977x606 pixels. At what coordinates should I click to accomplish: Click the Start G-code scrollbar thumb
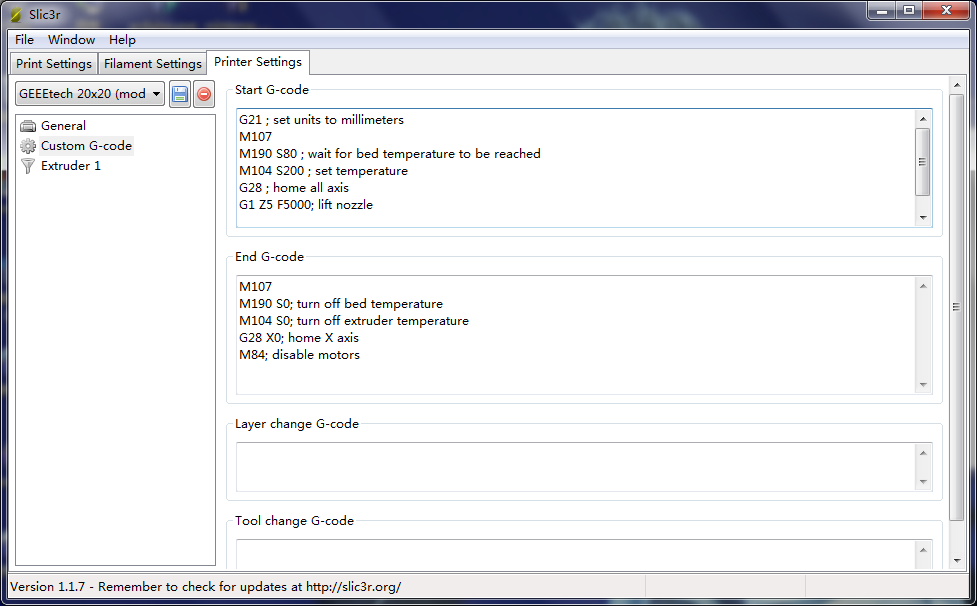click(x=923, y=162)
